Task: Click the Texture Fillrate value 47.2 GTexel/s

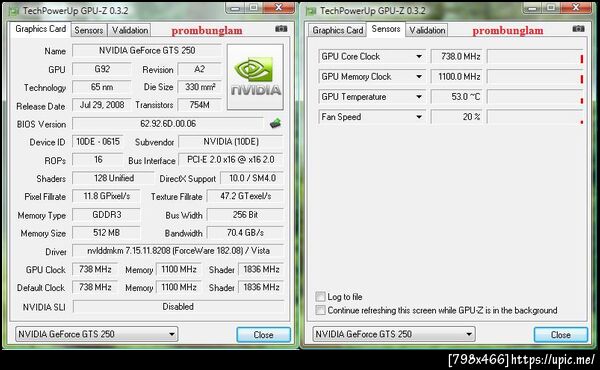Action: point(245,196)
